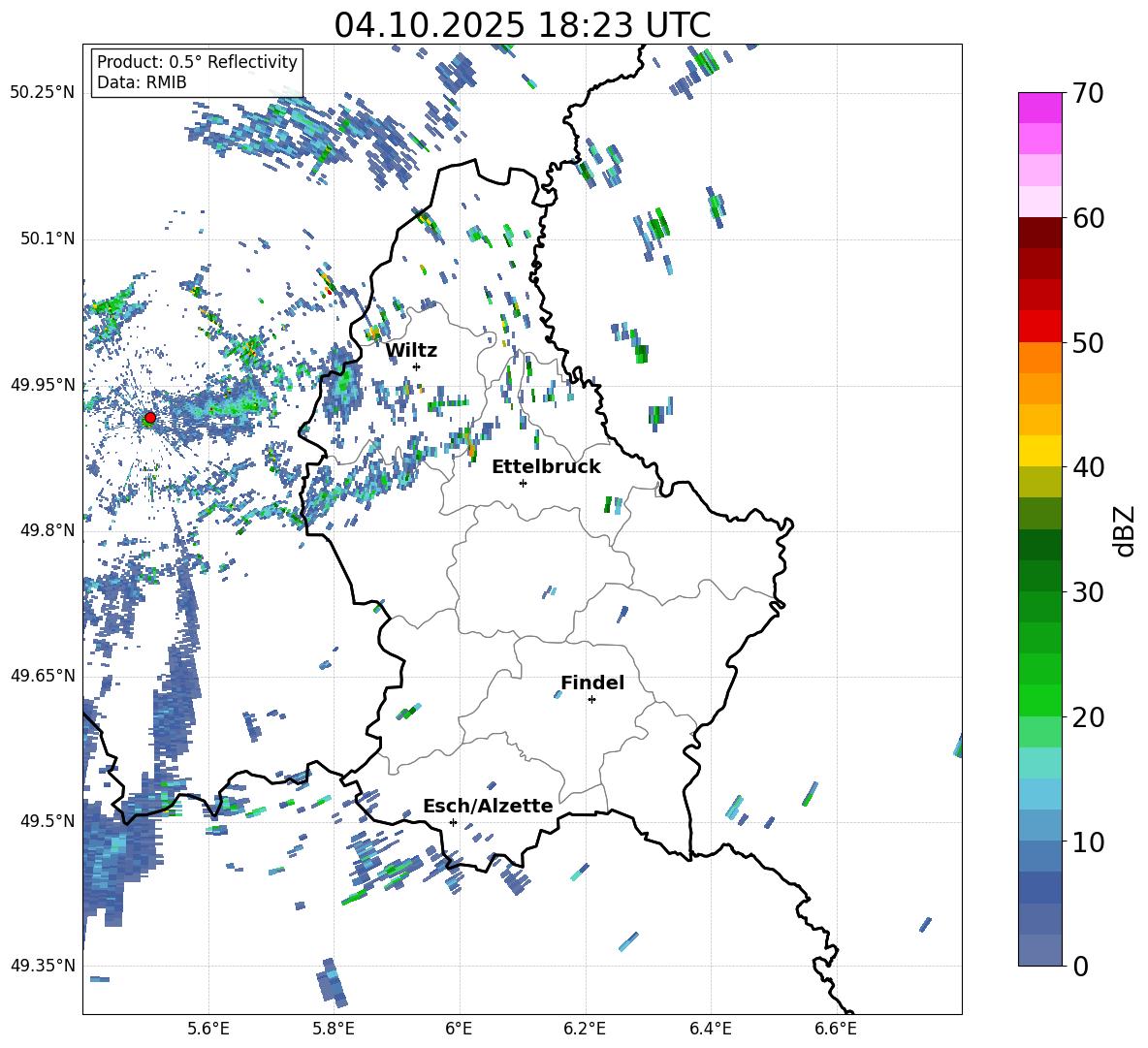Click the latitude label 49.8°N
Image resolution: width=1148 pixels, height=1048 pixels.
[x=47, y=530]
